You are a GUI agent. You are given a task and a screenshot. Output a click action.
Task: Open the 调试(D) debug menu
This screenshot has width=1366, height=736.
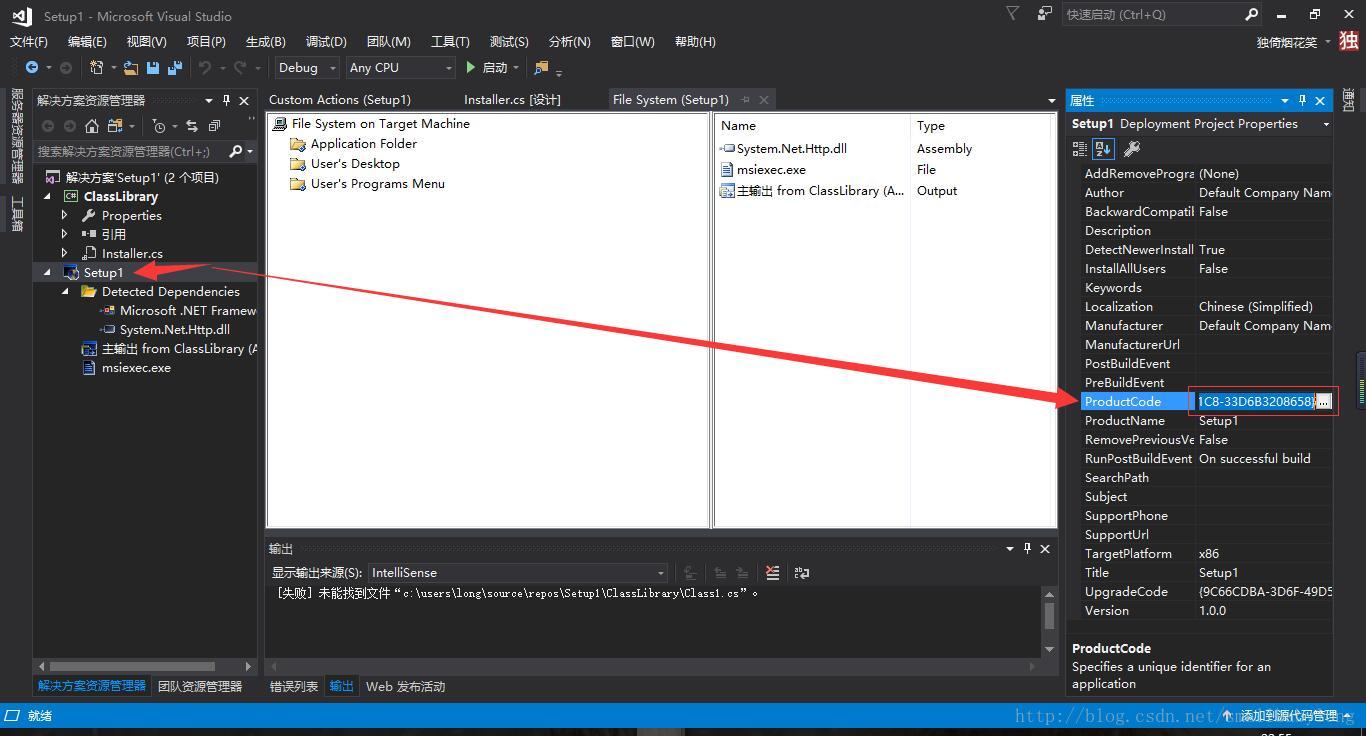(326, 41)
